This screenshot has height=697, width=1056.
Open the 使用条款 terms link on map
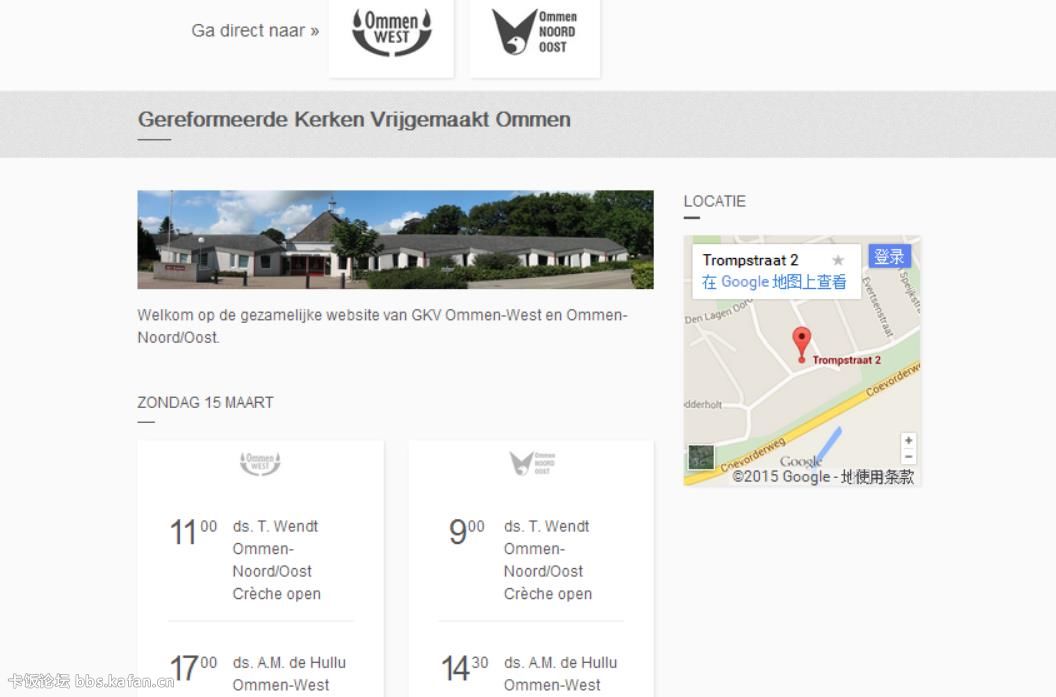(884, 477)
